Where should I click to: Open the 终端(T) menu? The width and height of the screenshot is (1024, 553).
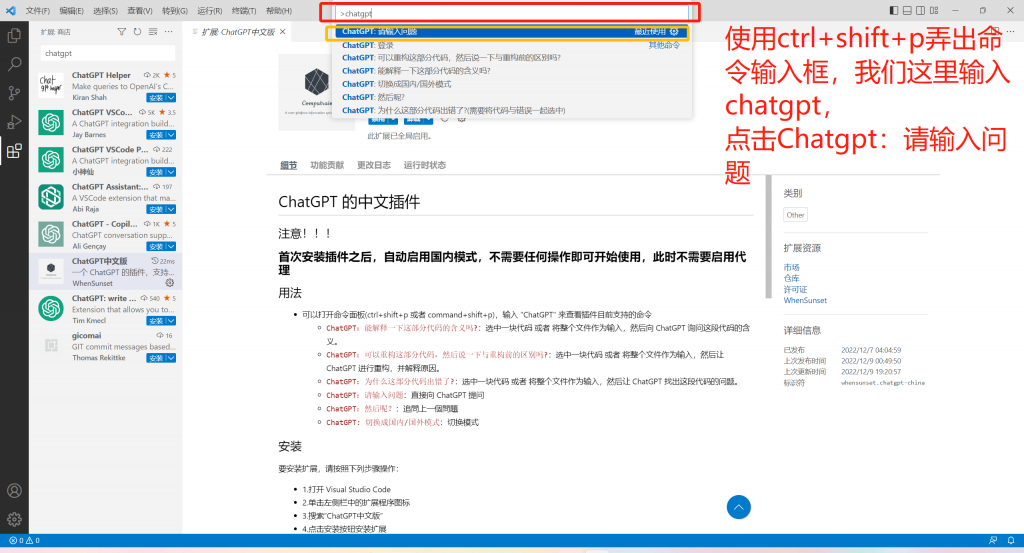(244, 11)
